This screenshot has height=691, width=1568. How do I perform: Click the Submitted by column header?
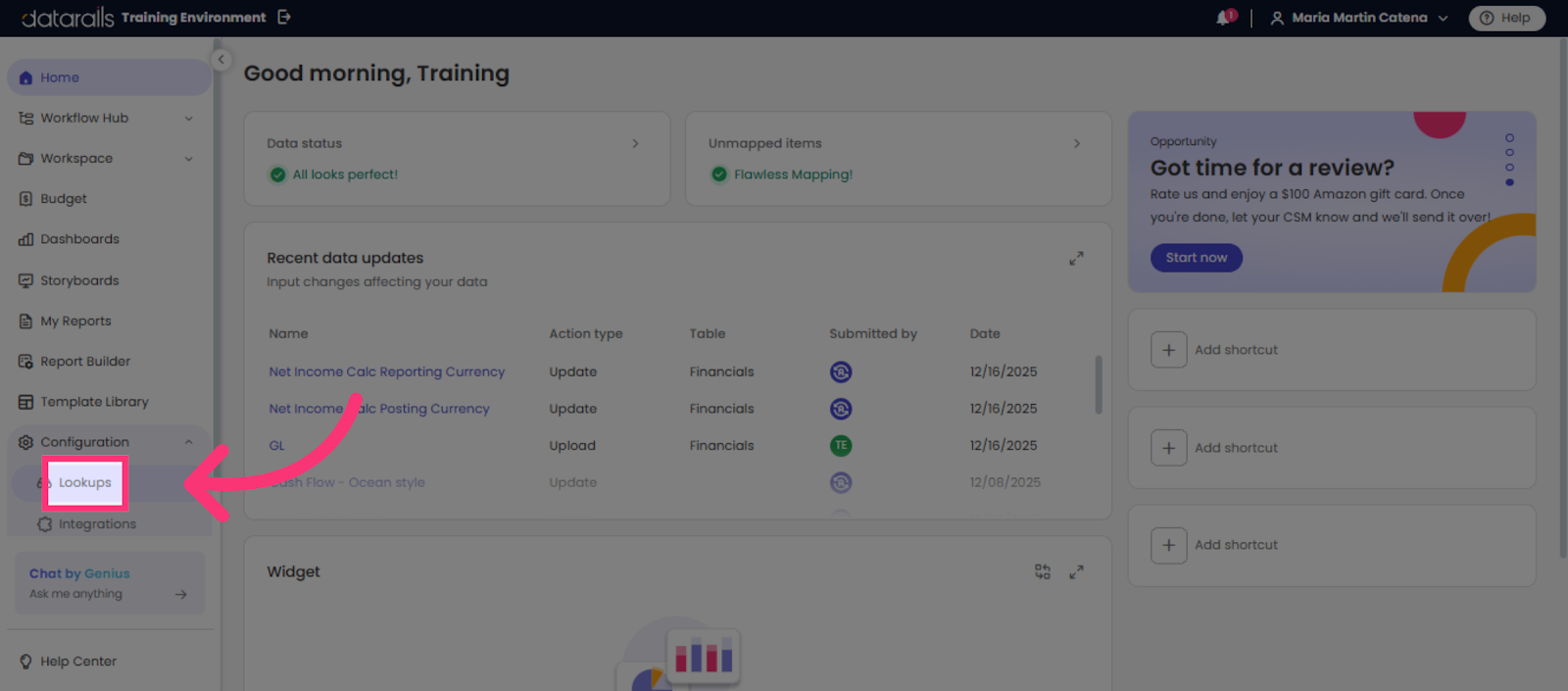tap(873, 334)
